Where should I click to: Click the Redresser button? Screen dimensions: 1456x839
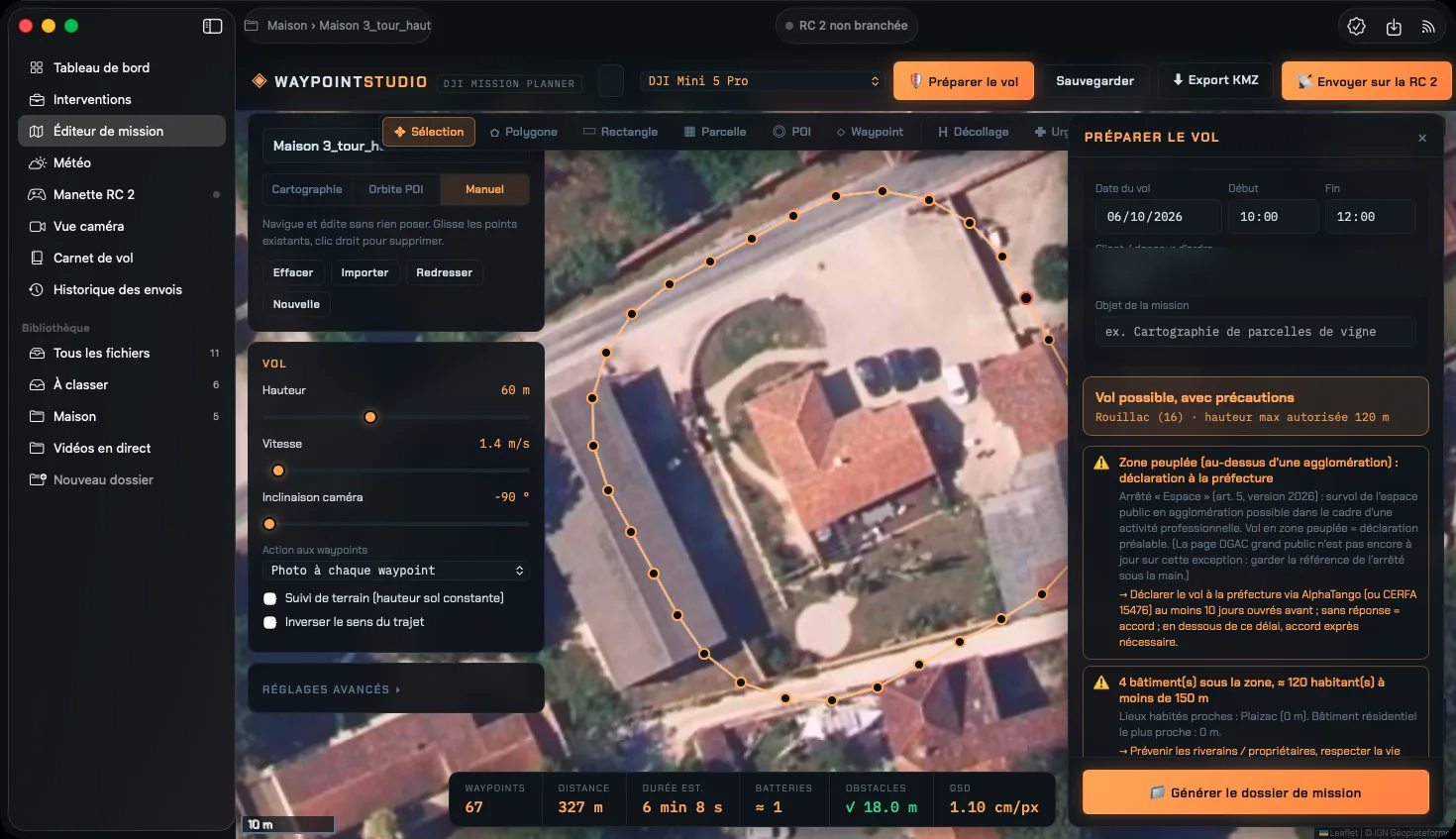444,272
